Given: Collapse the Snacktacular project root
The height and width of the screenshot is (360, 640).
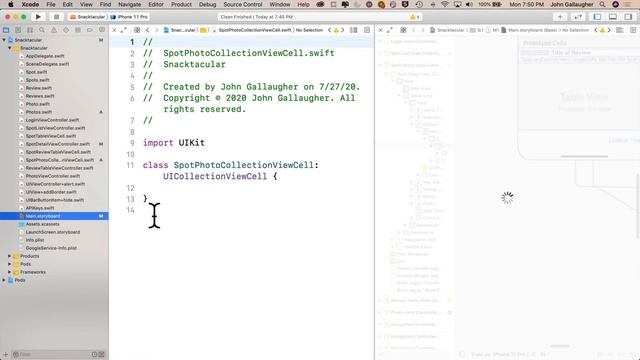Looking at the screenshot, I should [x=4, y=40].
